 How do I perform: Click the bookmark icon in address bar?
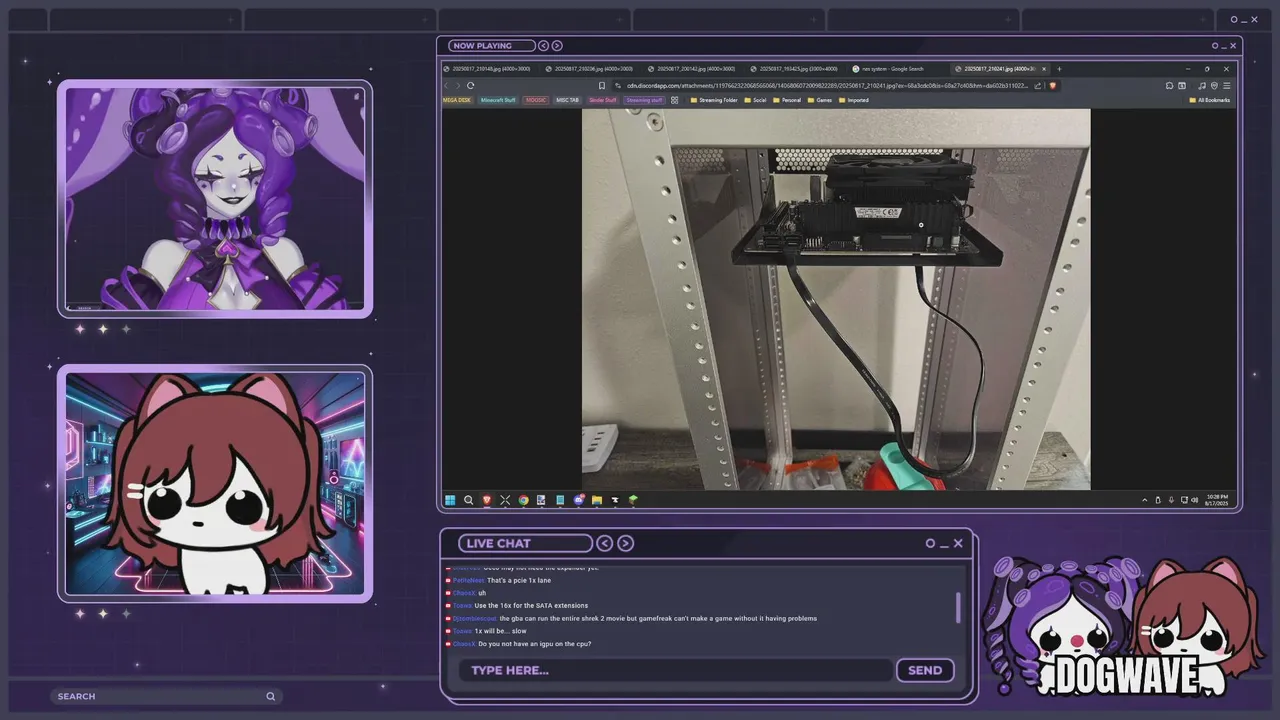[x=602, y=86]
